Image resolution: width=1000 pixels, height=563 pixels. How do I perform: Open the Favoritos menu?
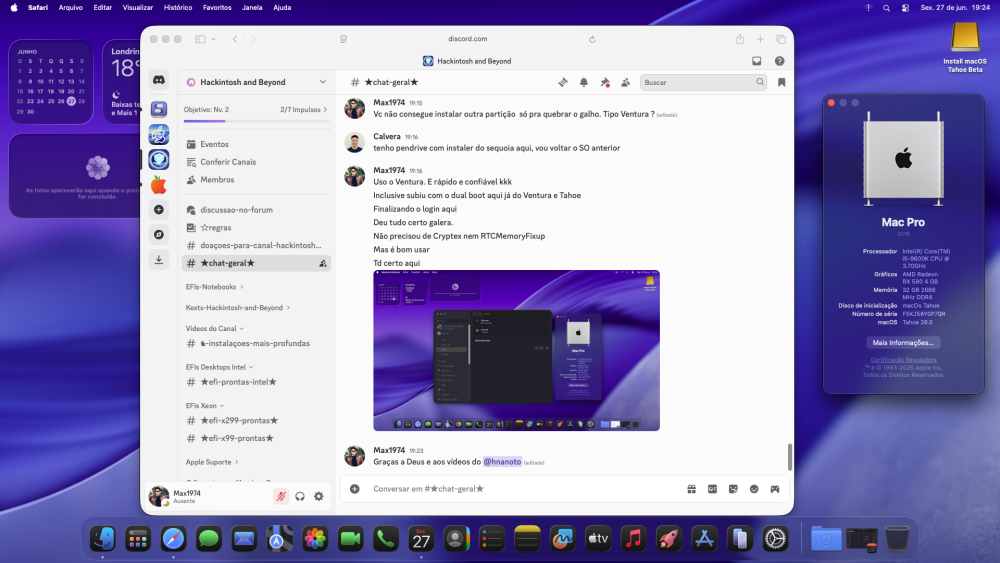click(x=217, y=8)
